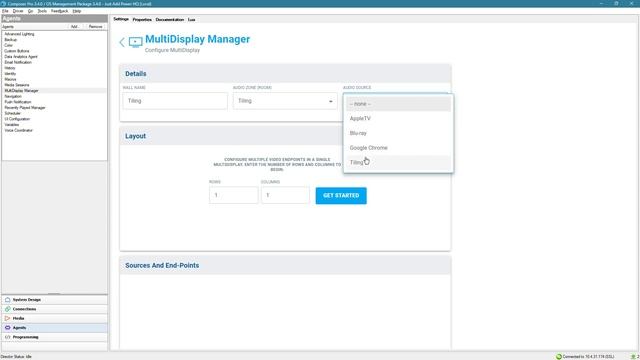Open the System Design view
640x360 pixels.
55,300
